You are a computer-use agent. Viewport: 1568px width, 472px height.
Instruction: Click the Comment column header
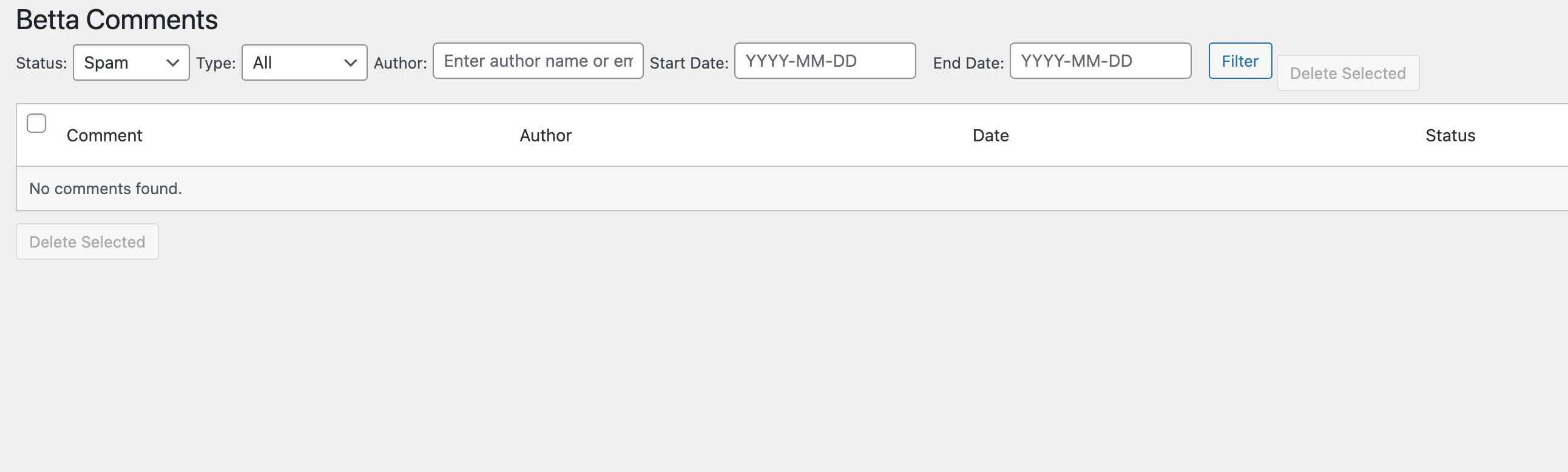point(104,135)
